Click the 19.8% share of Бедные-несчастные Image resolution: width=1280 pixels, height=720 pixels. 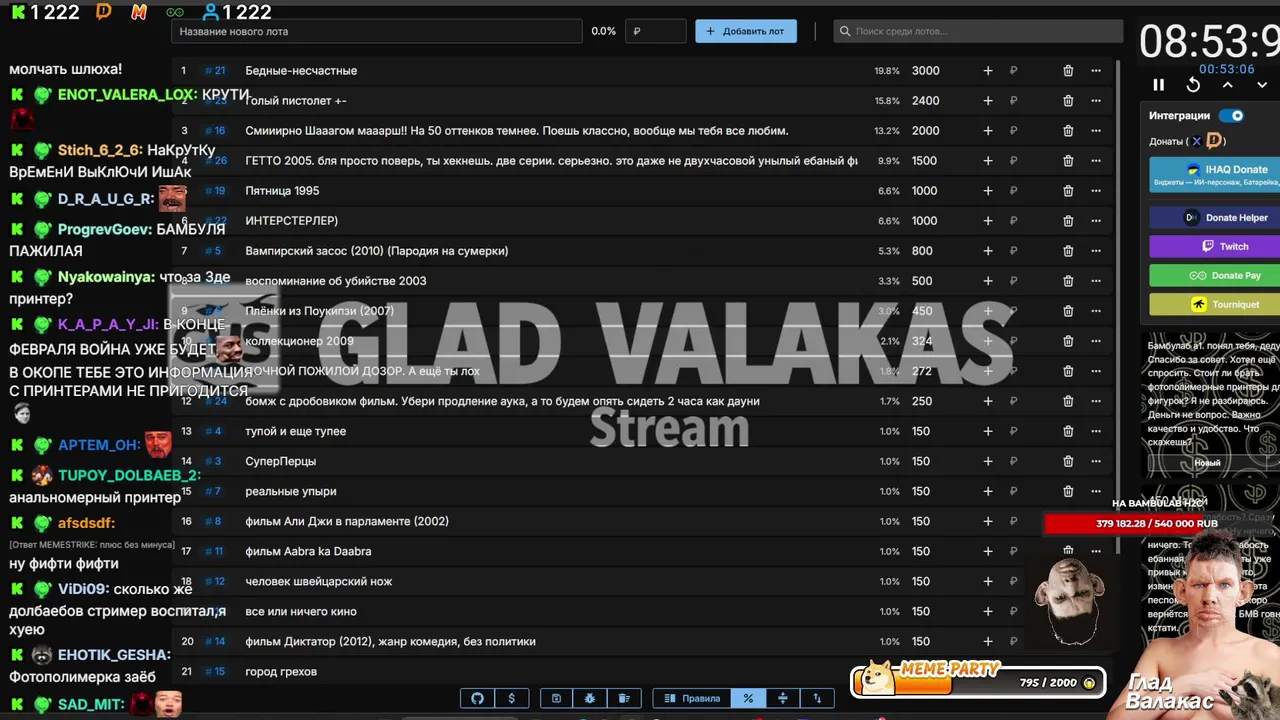tap(887, 71)
